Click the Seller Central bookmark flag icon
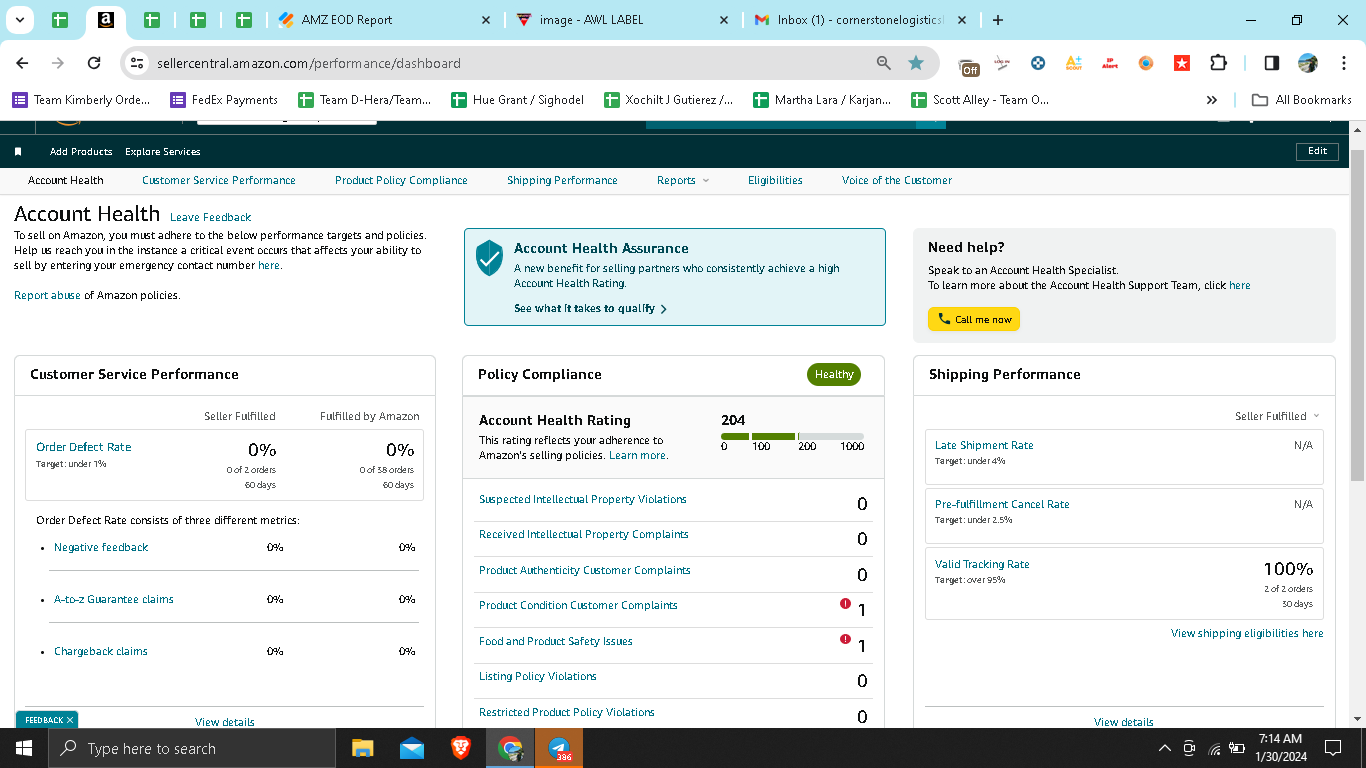This screenshot has width=1366, height=768. (18, 152)
